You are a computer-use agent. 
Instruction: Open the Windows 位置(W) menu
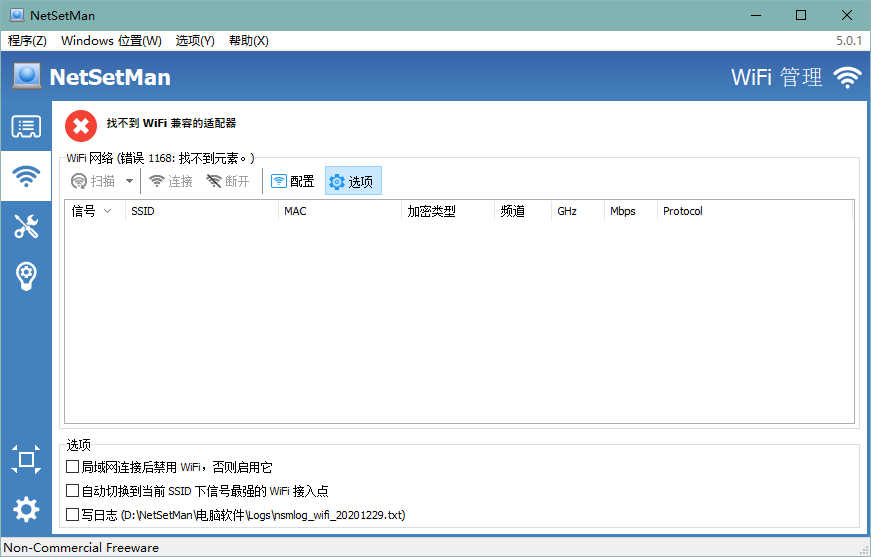tap(111, 41)
